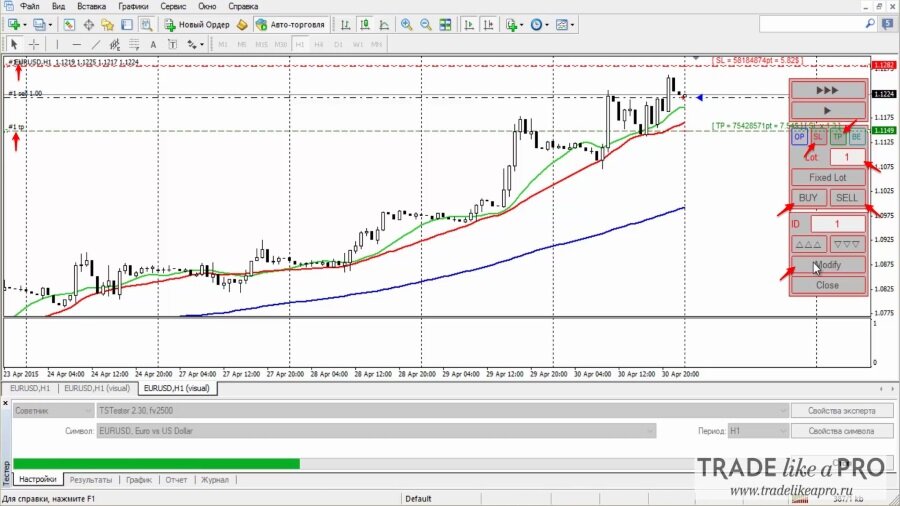
Task: Select the Fibonacci retracement tool
Action: point(134,44)
